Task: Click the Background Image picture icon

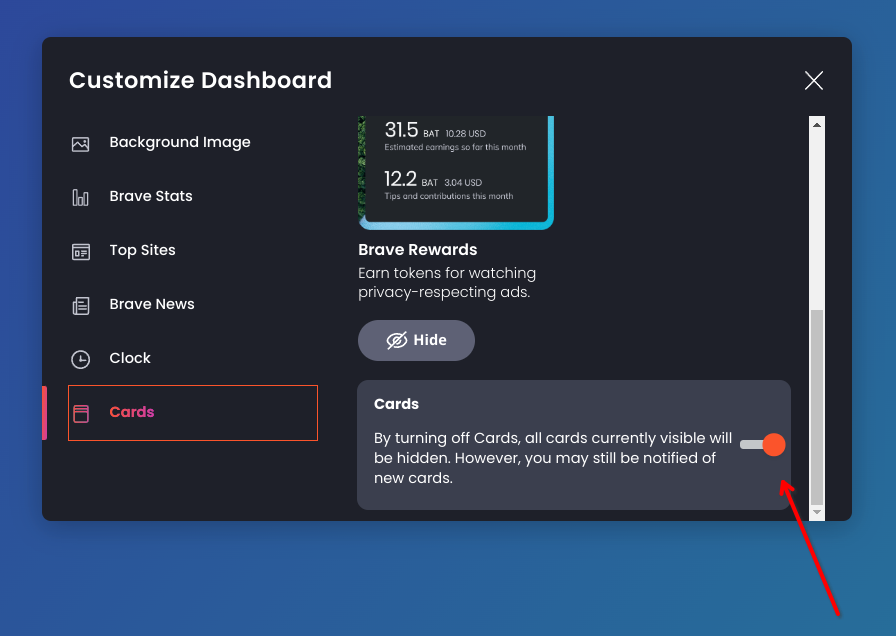Action: tap(81, 143)
